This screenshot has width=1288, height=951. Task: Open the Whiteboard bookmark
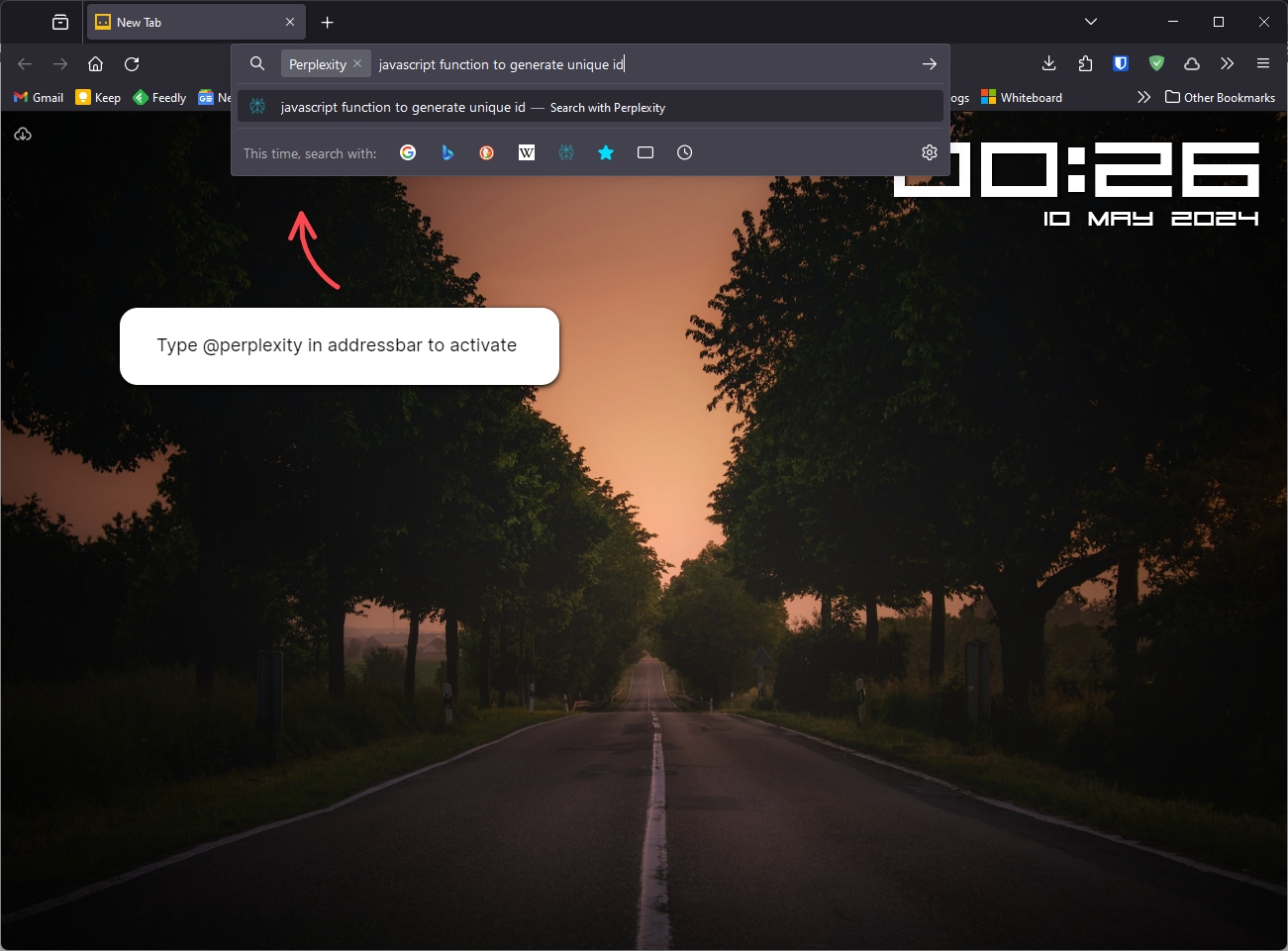(x=1022, y=97)
